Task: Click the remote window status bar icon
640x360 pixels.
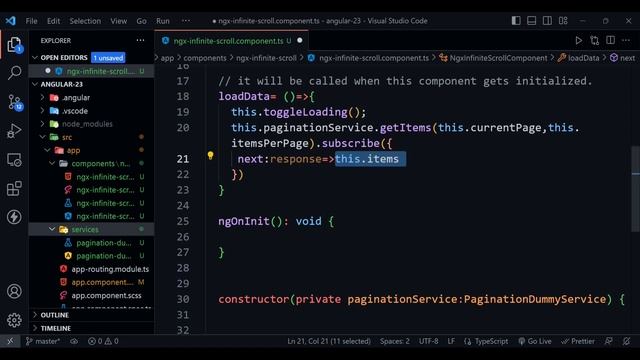Action: click(x=10, y=341)
